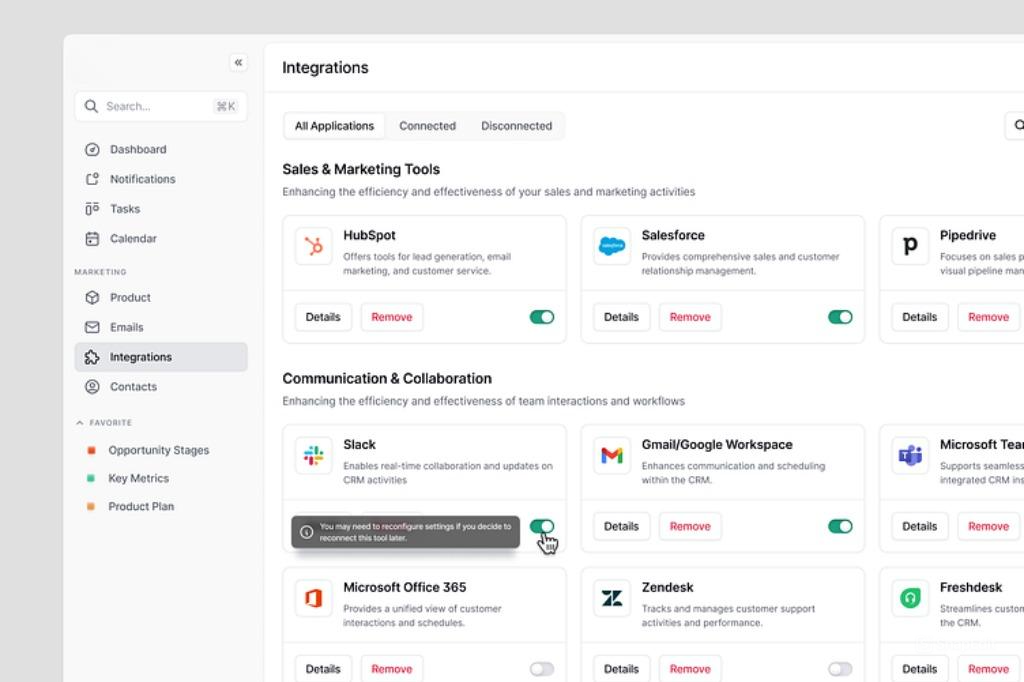
Task: Disable the HubSpot integration toggle
Action: pyautogui.click(x=542, y=317)
